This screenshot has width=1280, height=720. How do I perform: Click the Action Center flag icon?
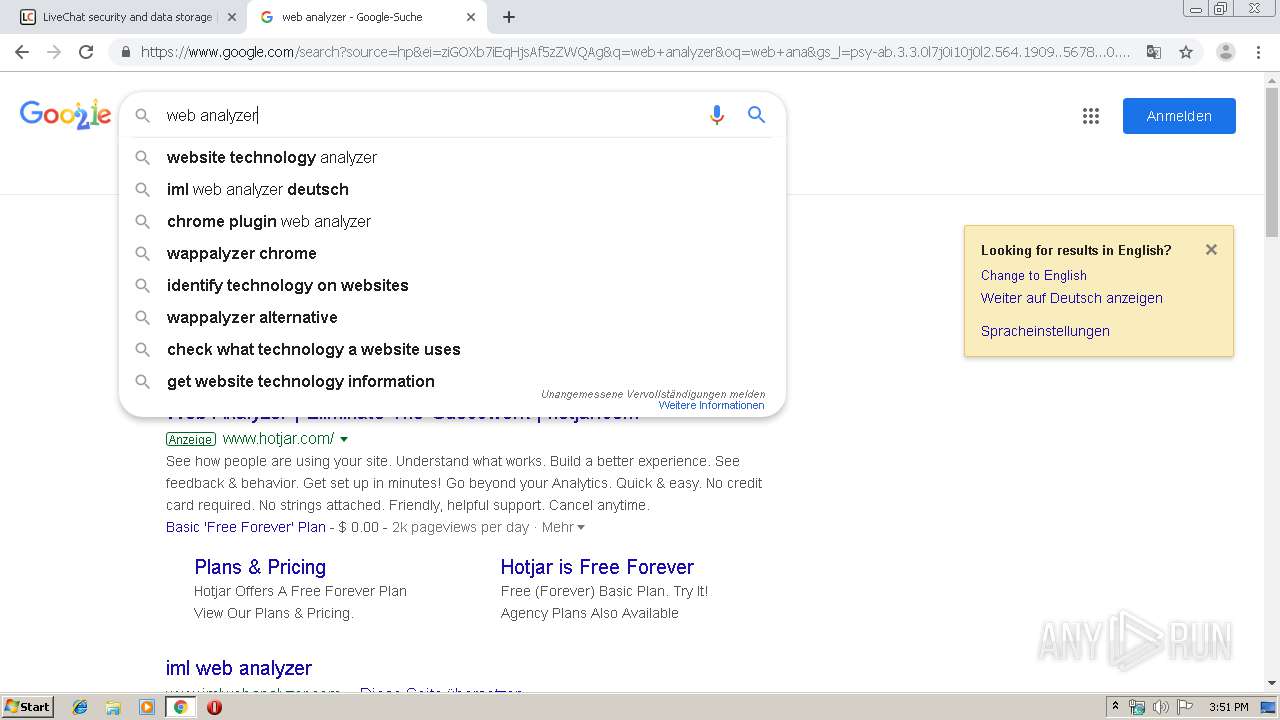pos(1185,707)
